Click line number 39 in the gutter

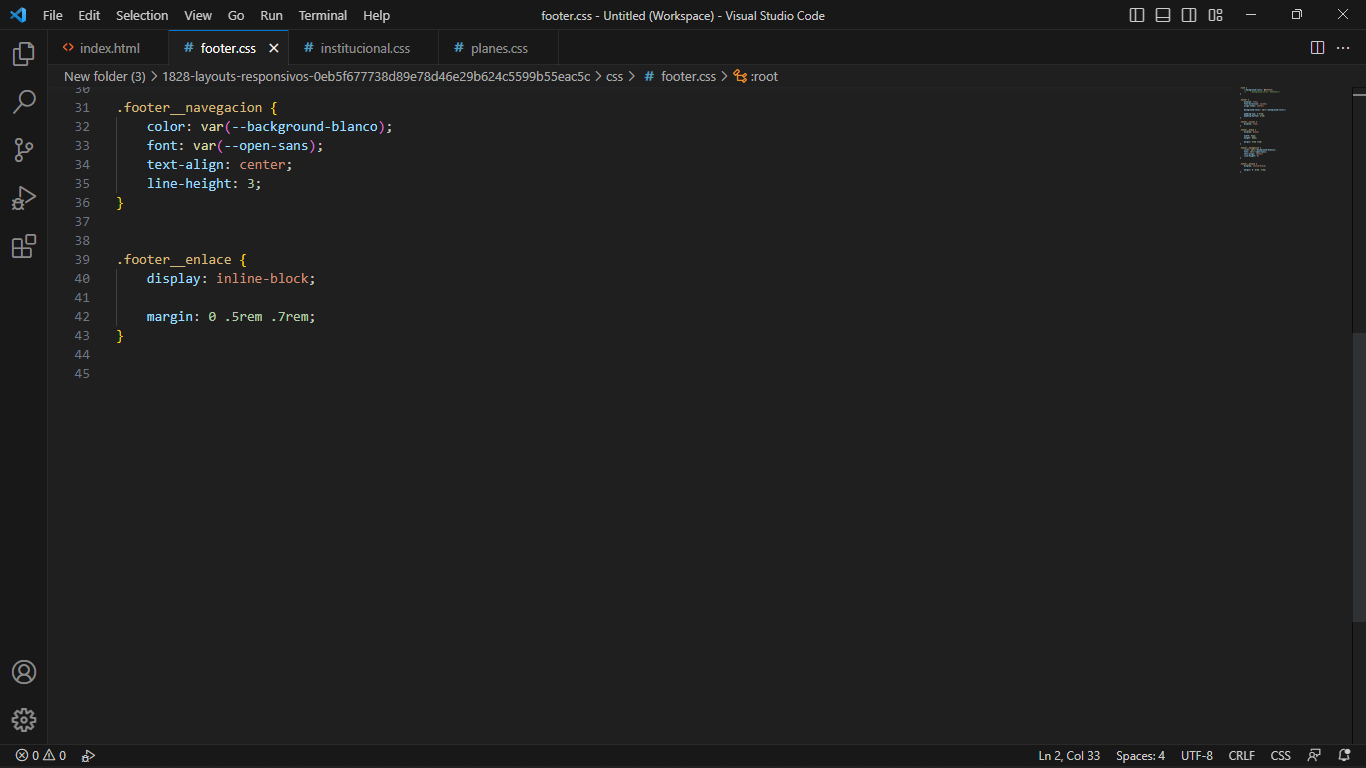click(x=82, y=259)
